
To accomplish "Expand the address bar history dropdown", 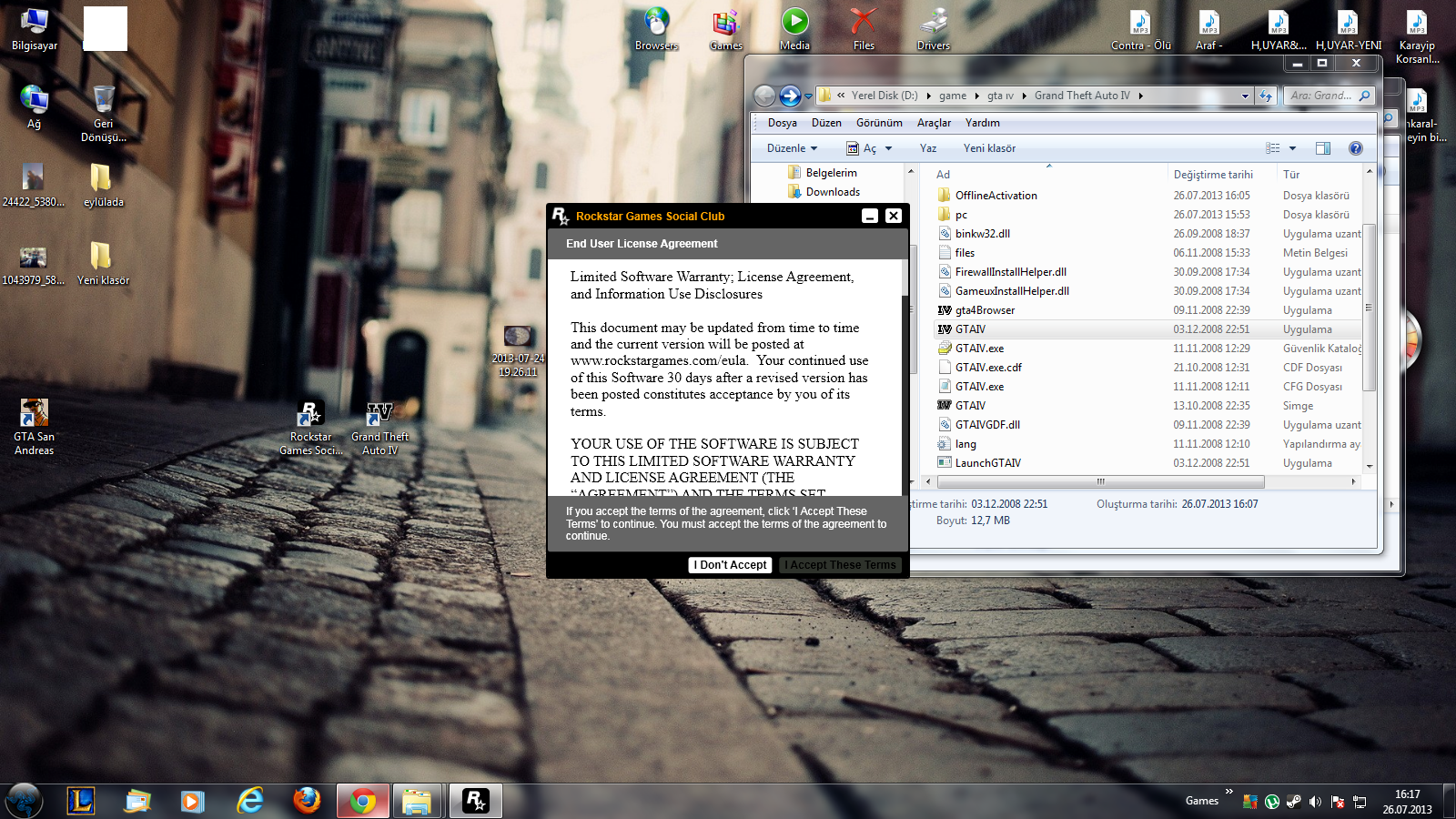I will [x=1245, y=96].
